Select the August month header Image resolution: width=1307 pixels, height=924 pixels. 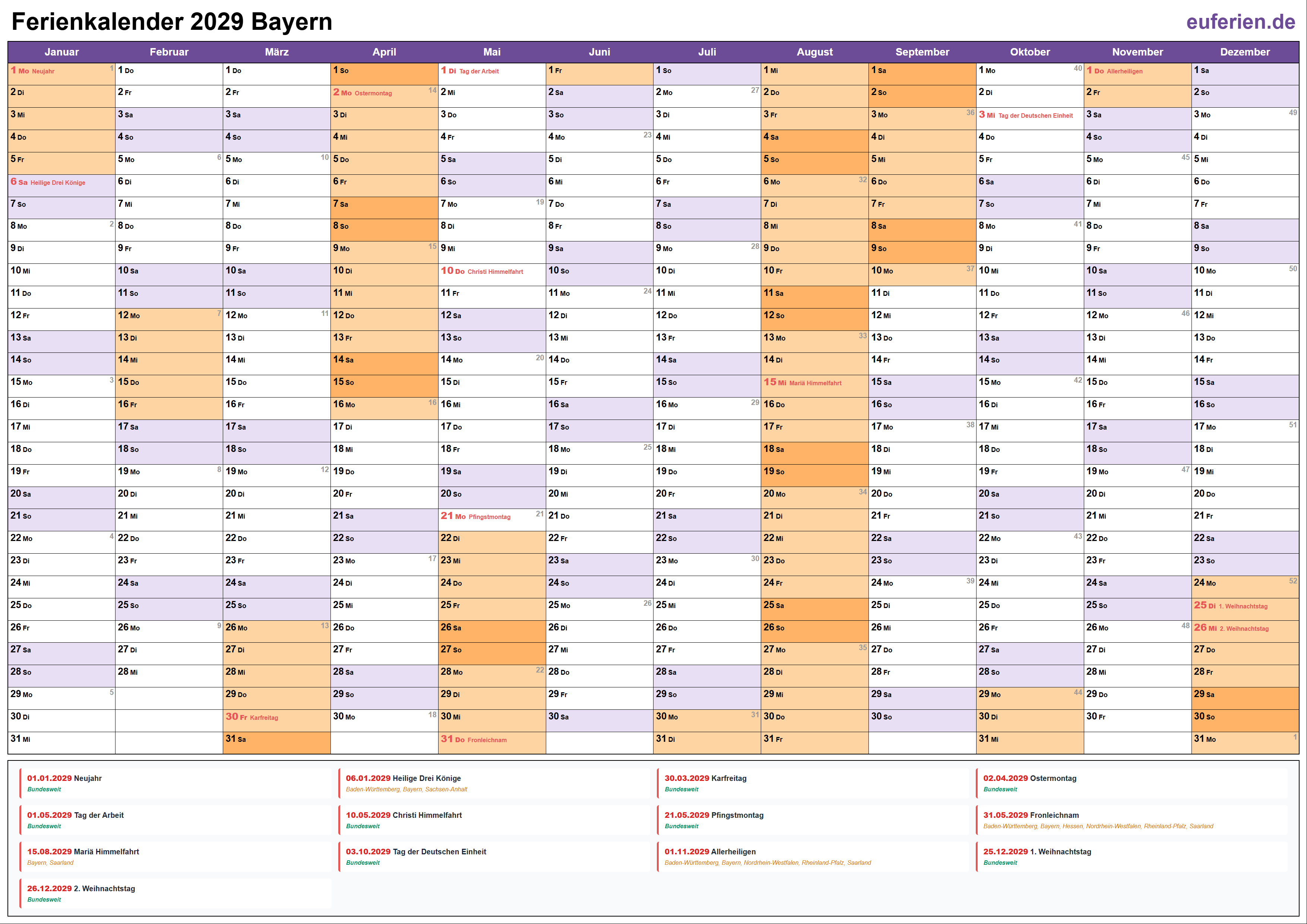tap(814, 52)
